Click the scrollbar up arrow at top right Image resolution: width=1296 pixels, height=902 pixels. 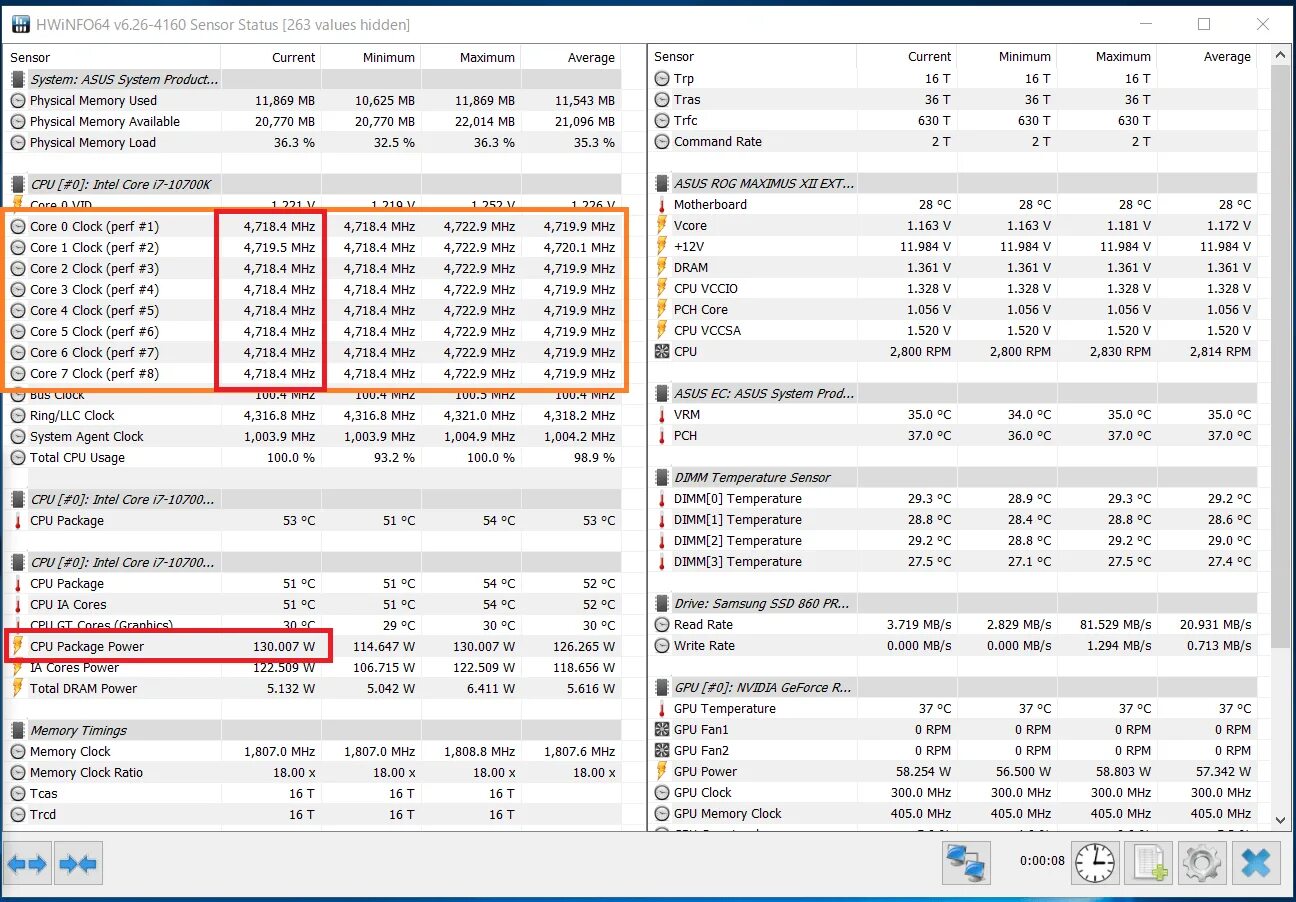1280,55
